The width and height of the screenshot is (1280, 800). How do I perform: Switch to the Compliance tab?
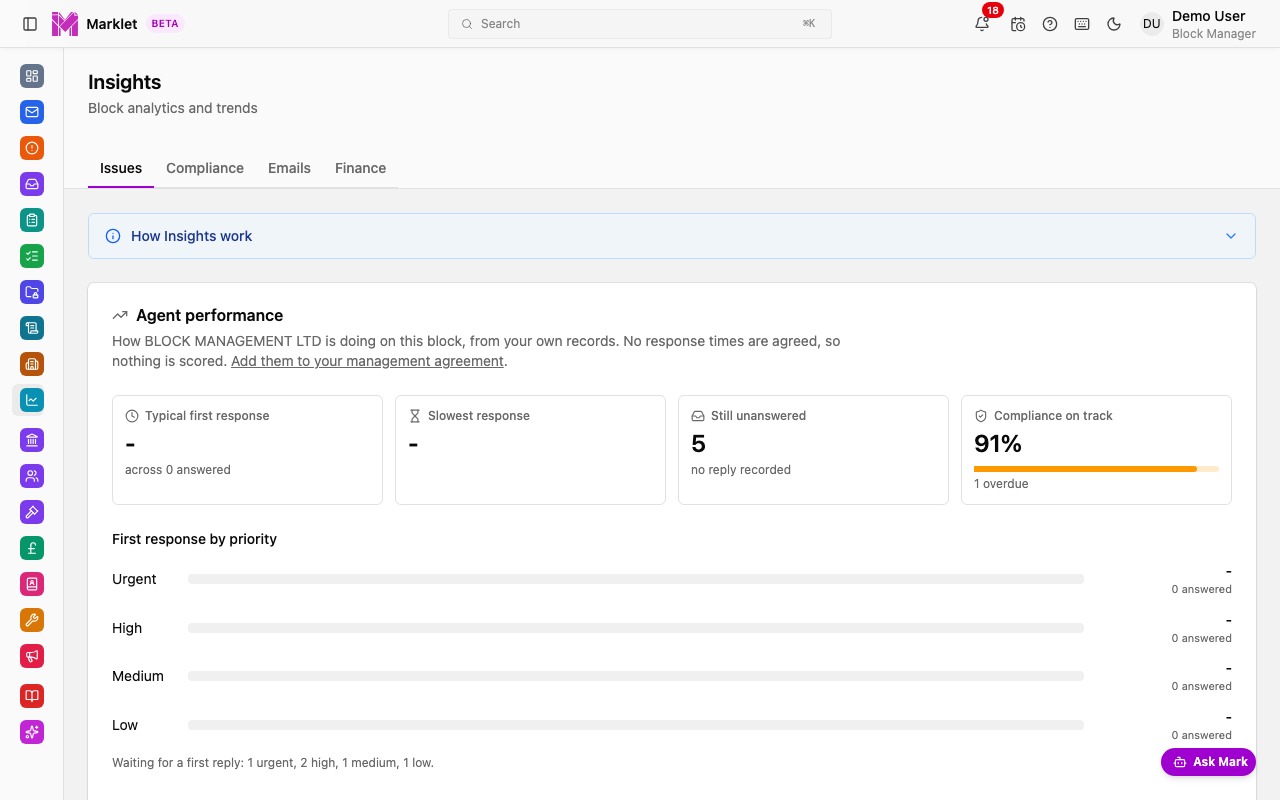tap(205, 168)
